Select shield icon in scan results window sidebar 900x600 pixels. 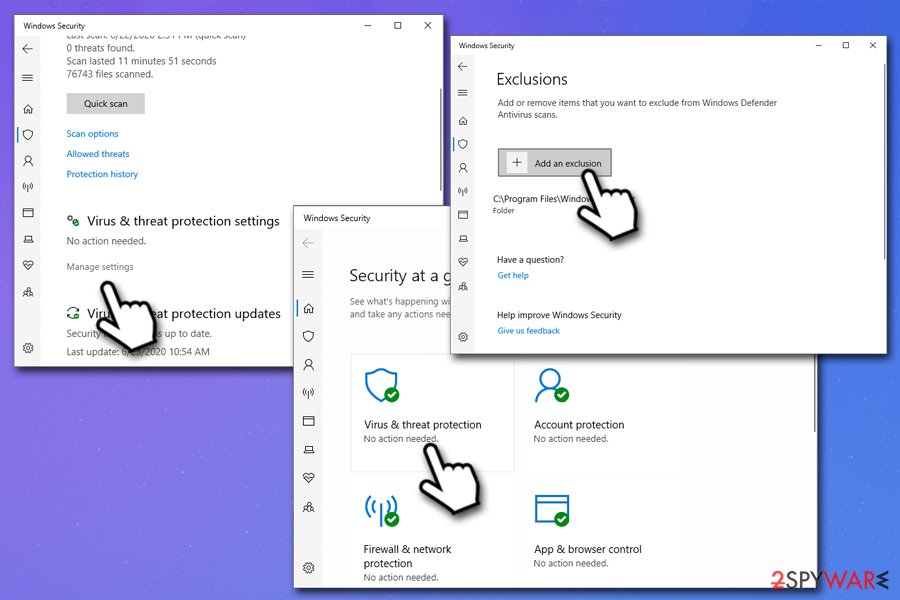tap(28, 134)
